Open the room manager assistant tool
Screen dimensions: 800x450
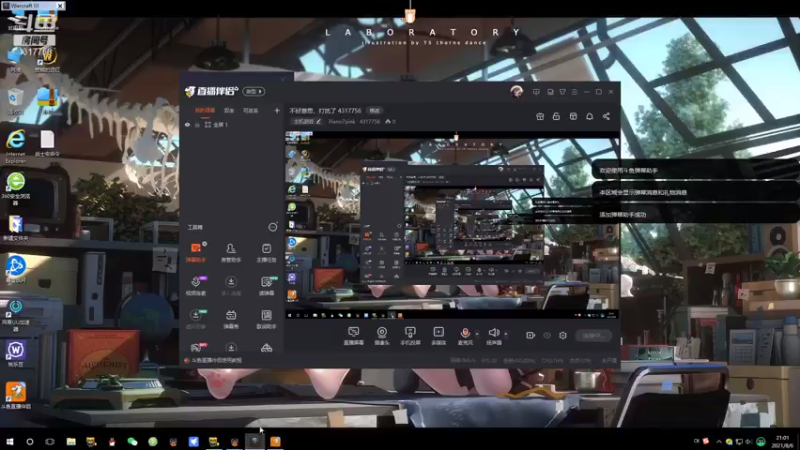click(231, 252)
